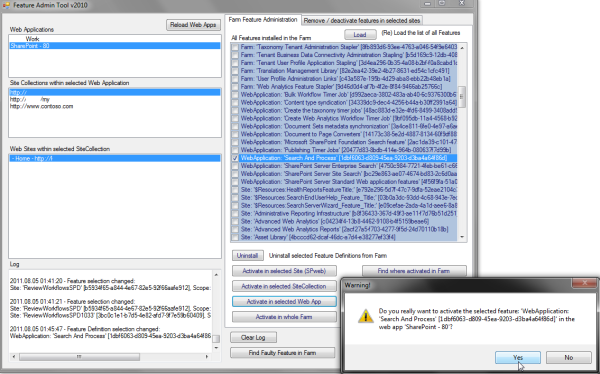This screenshot has height=374, width=600.
Task: Check 'Publishing Timer Jobs' feature checkbox
Action: point(235,150)
